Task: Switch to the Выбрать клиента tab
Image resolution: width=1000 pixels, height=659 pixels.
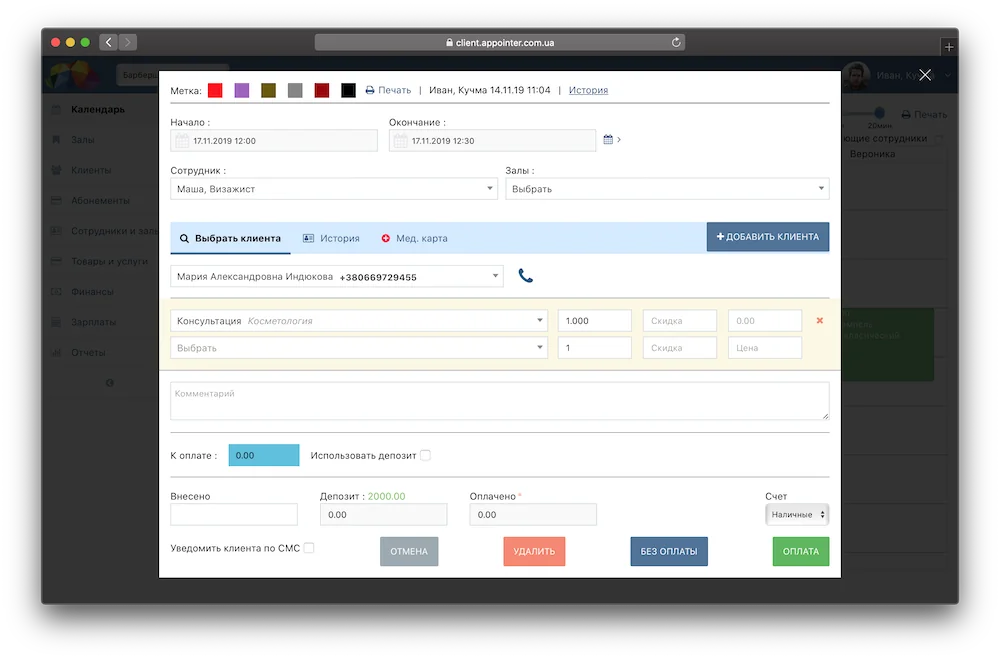Action: tap(230, 238)
